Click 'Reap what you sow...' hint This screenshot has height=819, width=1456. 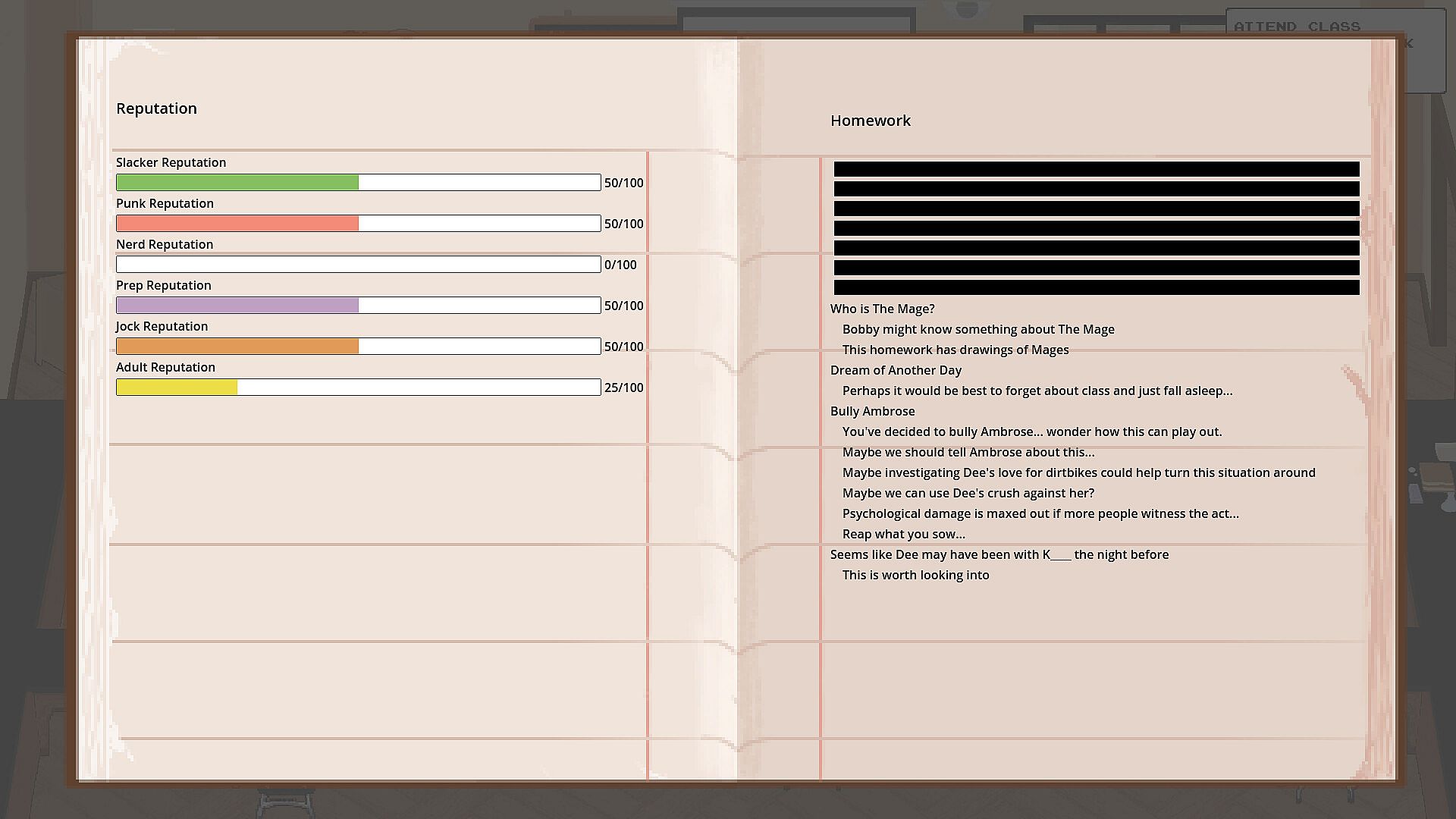(903, 534)
